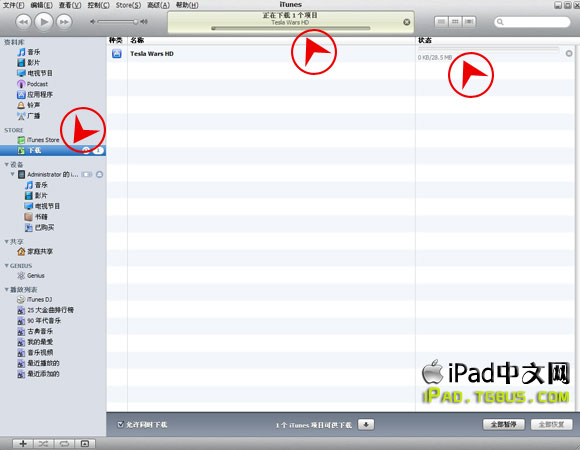Open 已购买 purchased list on the device

(40, 227)
